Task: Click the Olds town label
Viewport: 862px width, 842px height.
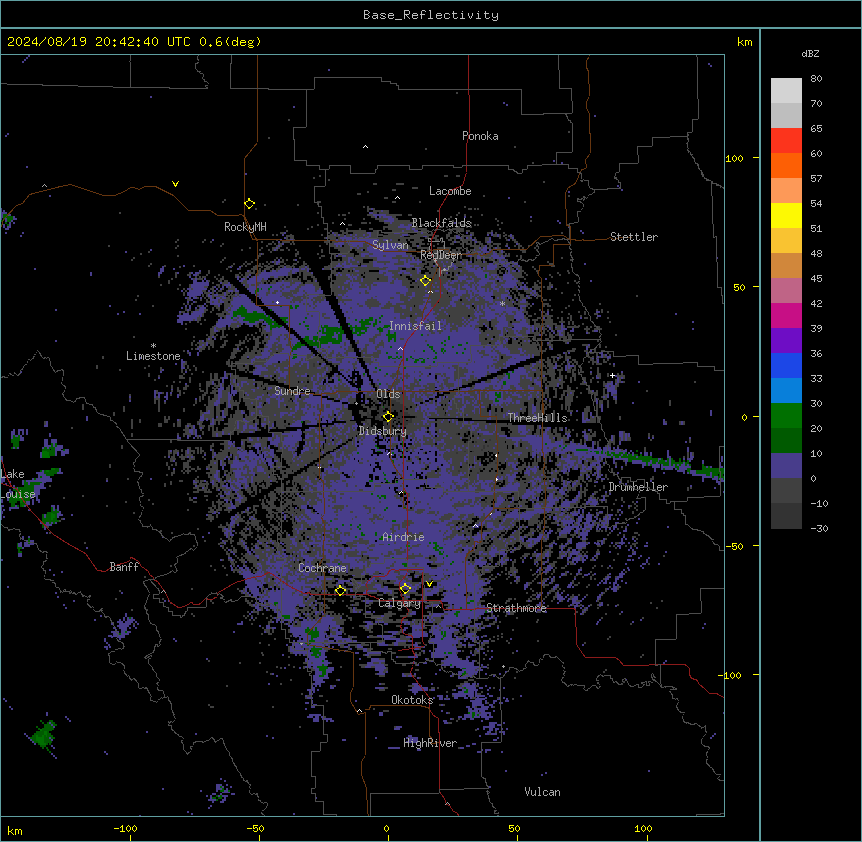Action: (388, 394)
